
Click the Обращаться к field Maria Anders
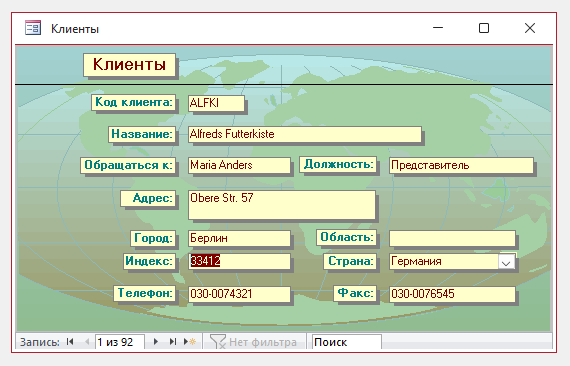[239, 165]
